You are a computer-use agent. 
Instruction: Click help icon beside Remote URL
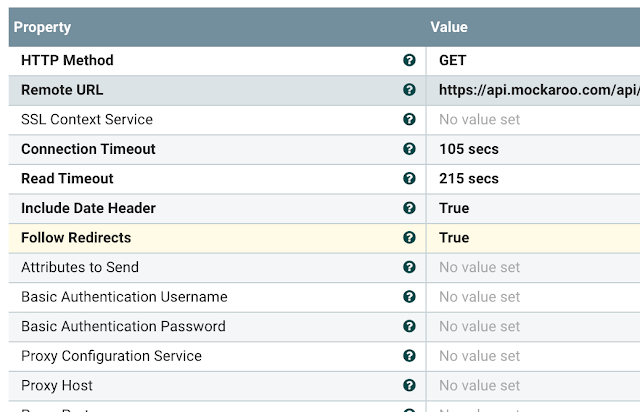409,90
